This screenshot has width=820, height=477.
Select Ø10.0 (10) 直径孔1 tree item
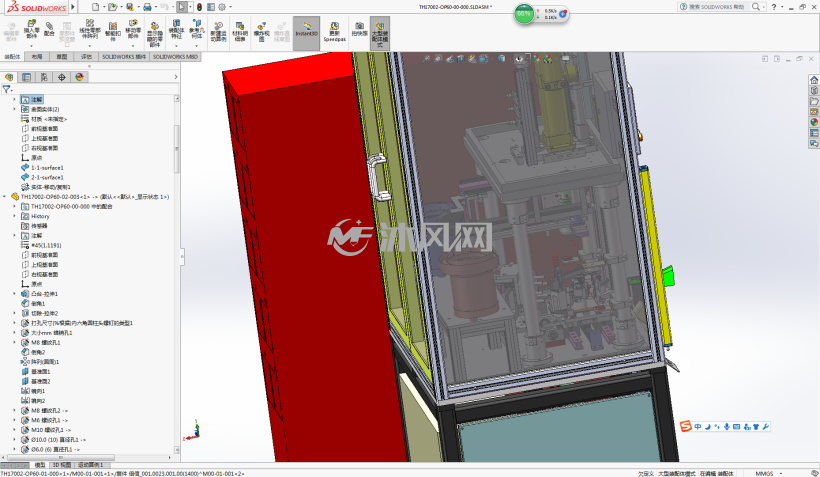coord(53,440)
